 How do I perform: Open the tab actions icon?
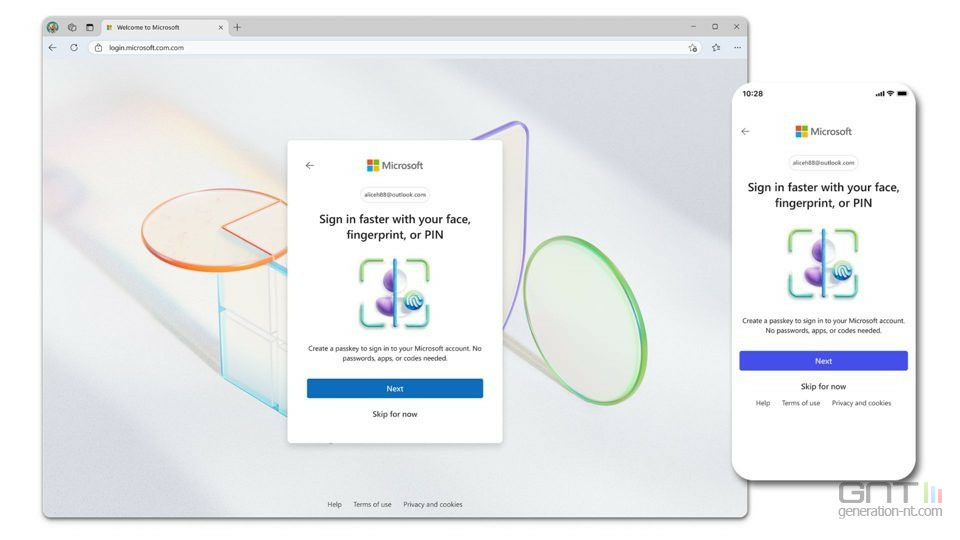(x=89, y=27)
